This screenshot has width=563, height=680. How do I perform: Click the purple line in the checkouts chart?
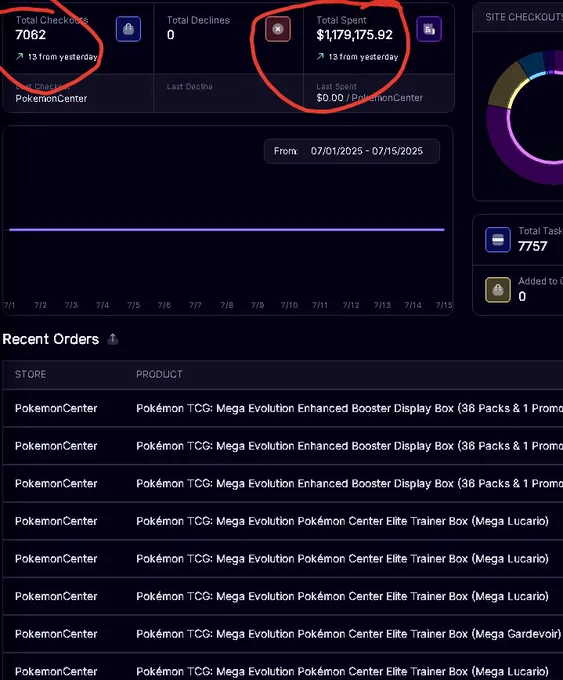coord(227,229)
